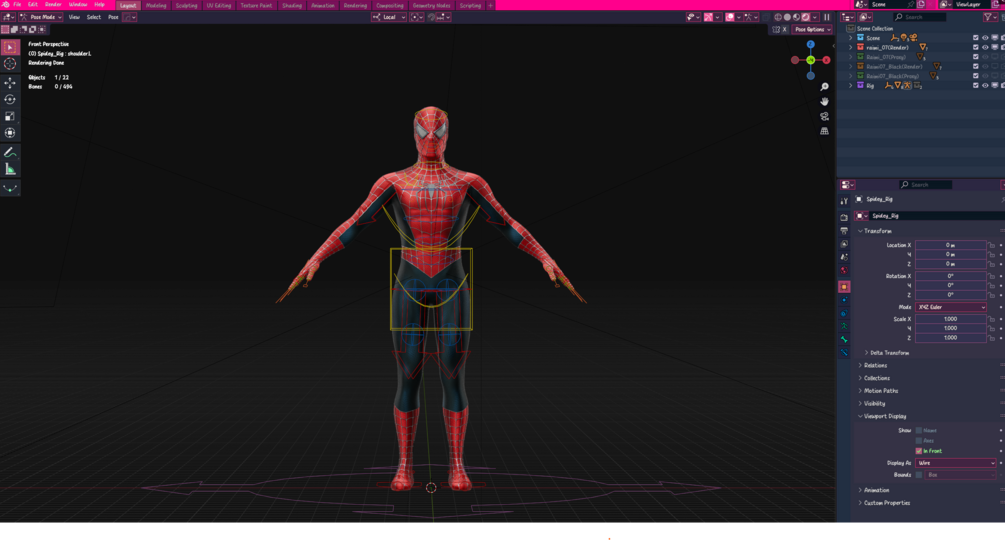1005x540 pixels.
Task: Switch to the Geometry Nodes workspace tab
Action: click(x=431, y=5)
